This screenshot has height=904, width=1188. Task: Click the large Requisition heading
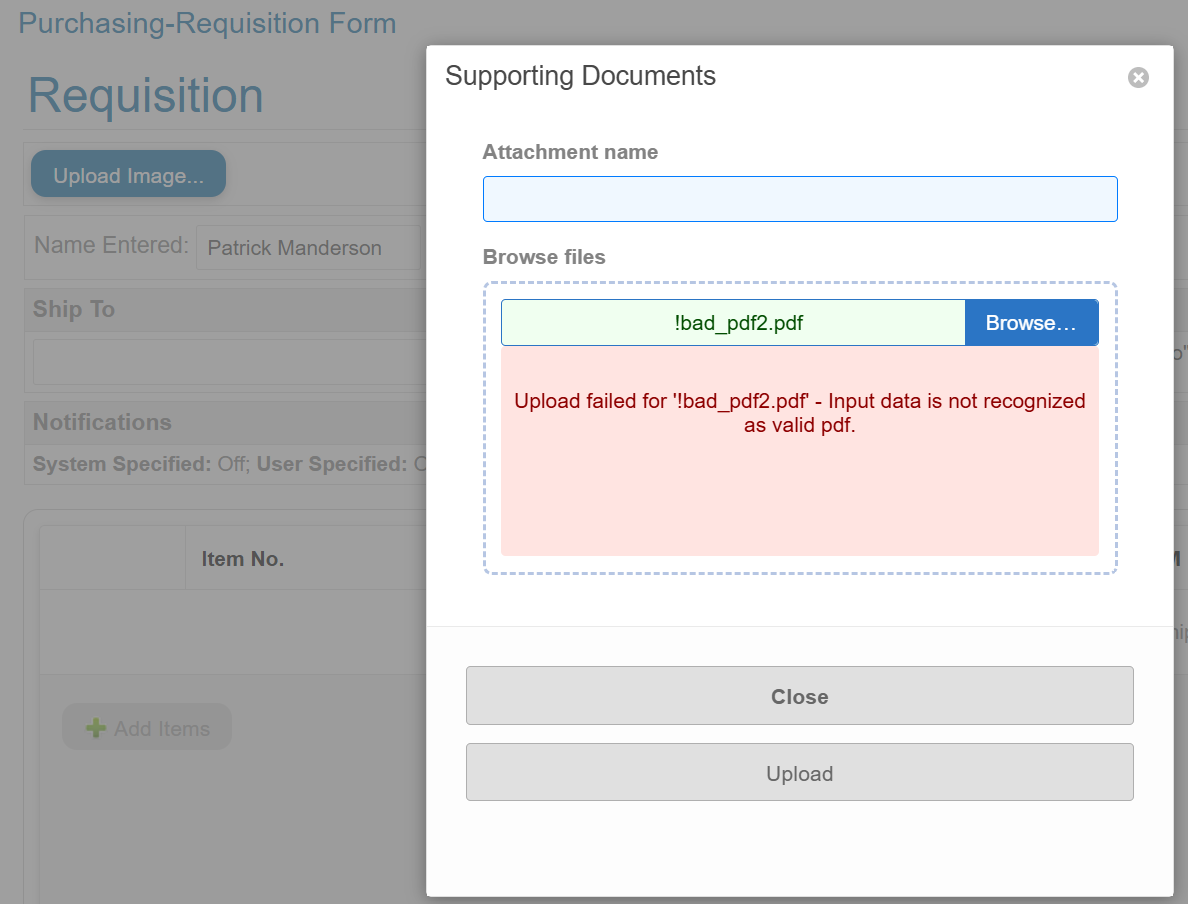(x=146, y=96)
